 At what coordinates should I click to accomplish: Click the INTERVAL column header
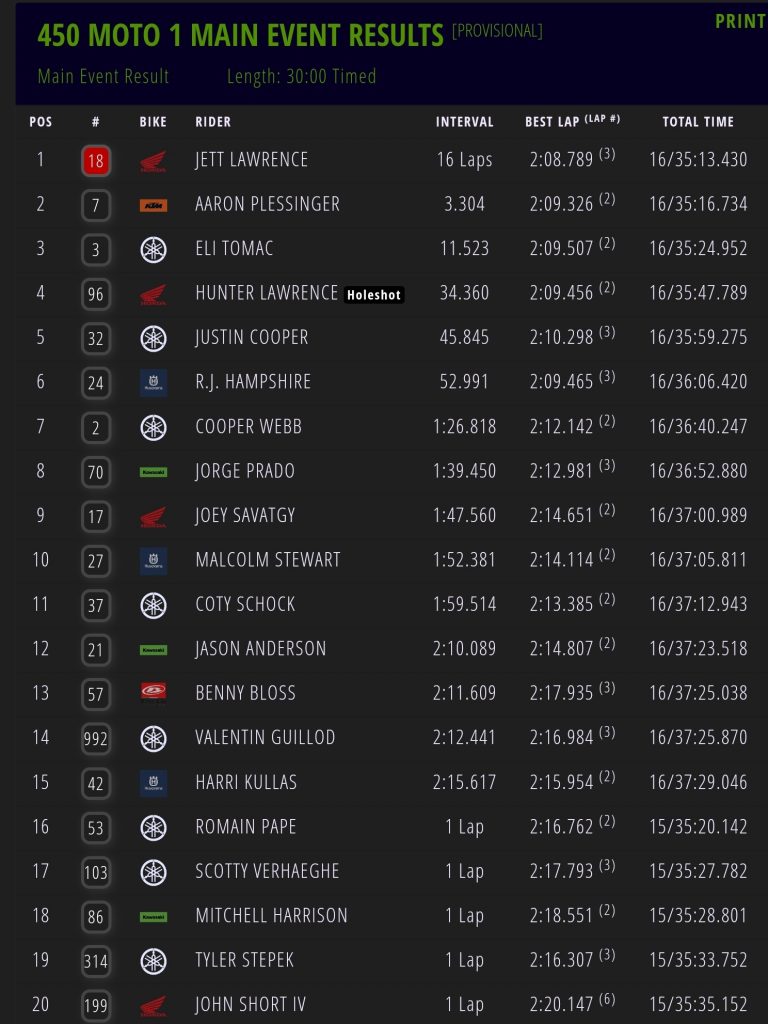click(465, 122)
